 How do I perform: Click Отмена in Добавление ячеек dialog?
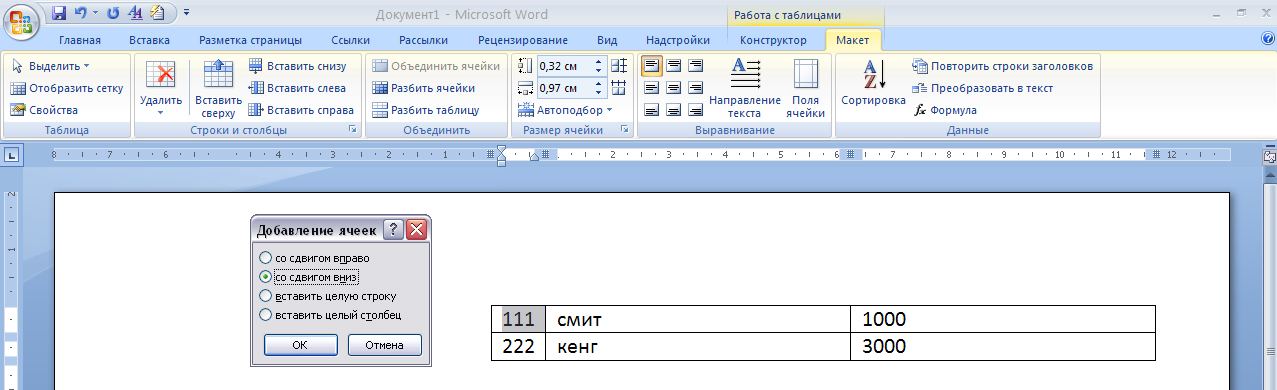pos(385,345)
